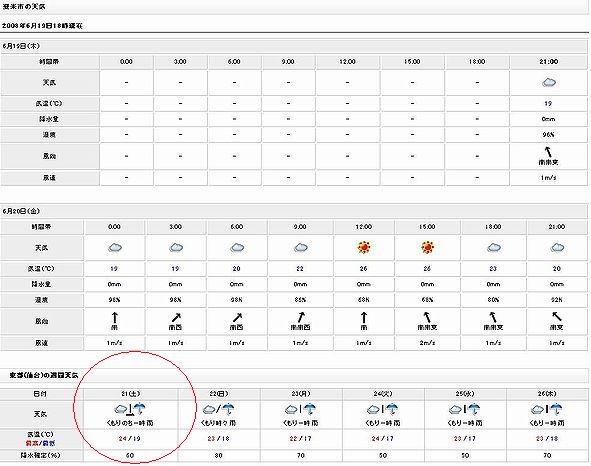Screen dimensions: 591x466
Task: Click the sun icon at 12:00 on June 20
Action: (x=364, y=247)
